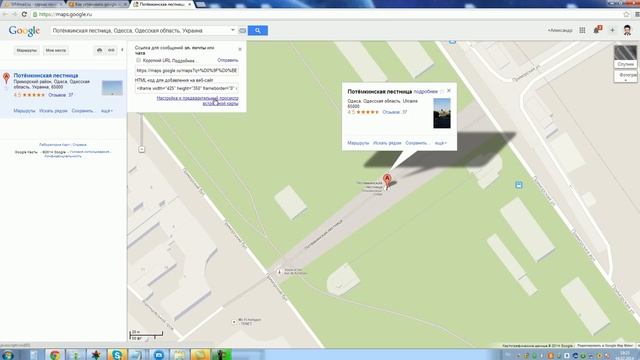
Task: Click Искать рядом in left panel
Action: pyautogui.click(x=53, y=111)
